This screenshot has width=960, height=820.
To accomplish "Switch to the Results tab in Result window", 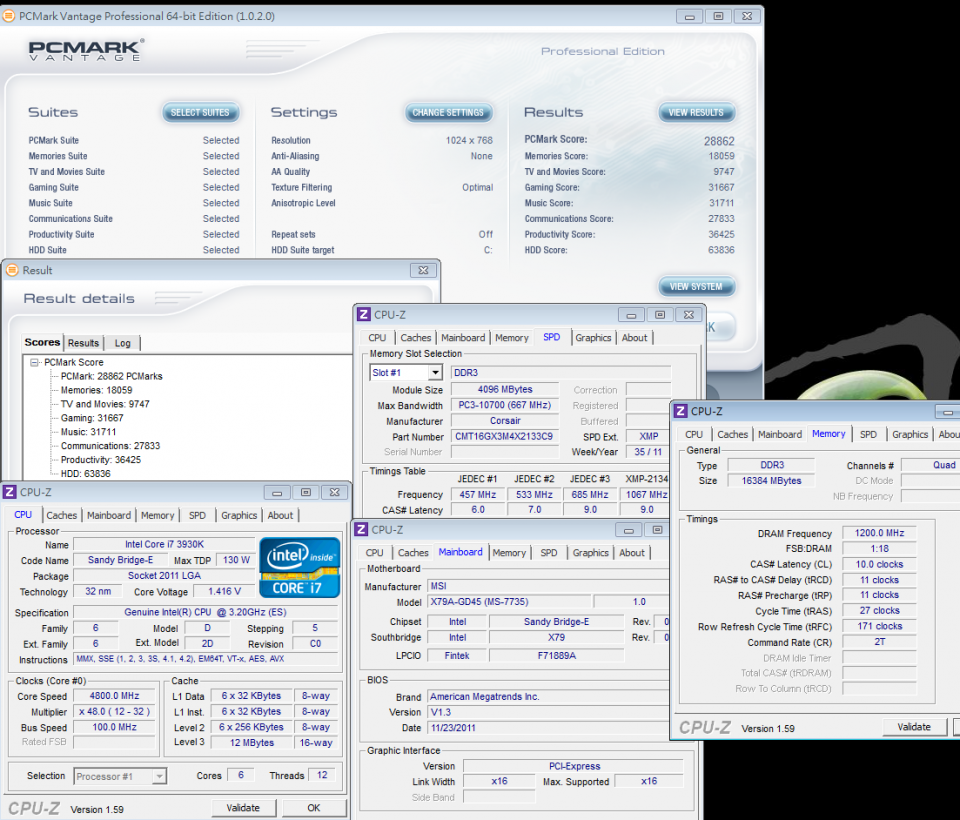I will click(83, 343).
